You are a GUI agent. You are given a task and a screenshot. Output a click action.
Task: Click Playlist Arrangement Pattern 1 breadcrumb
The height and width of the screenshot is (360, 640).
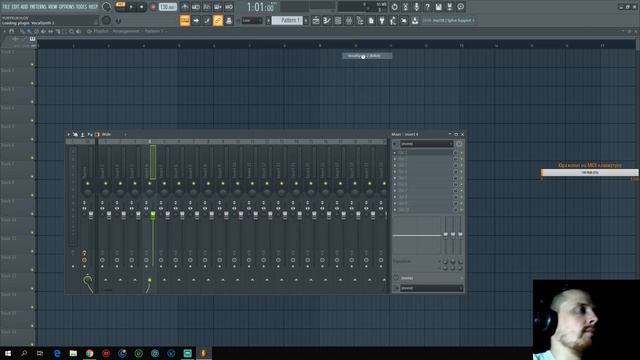point(129,31)
